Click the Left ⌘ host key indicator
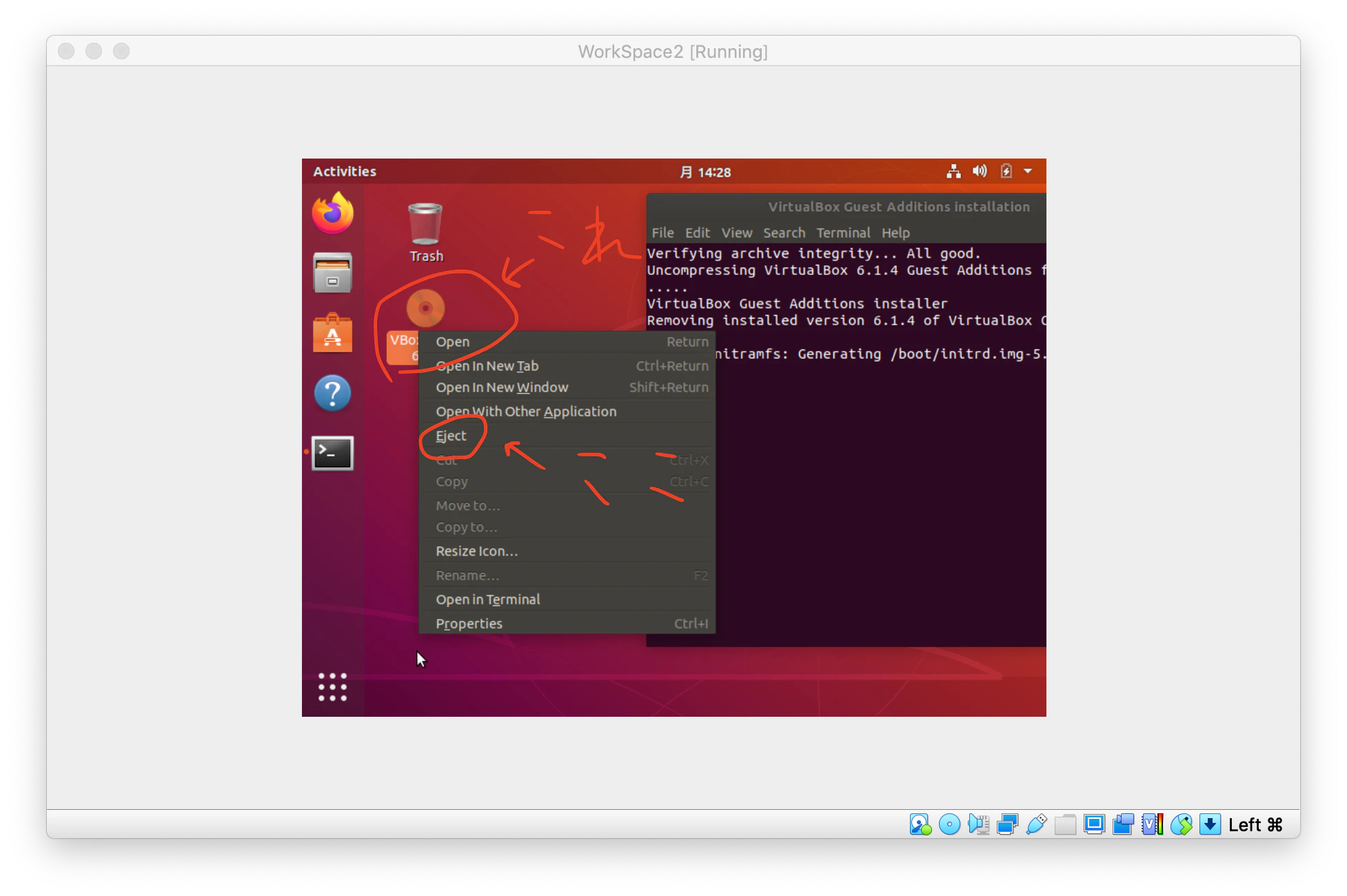1347x896 pixels. (1255, 825)
